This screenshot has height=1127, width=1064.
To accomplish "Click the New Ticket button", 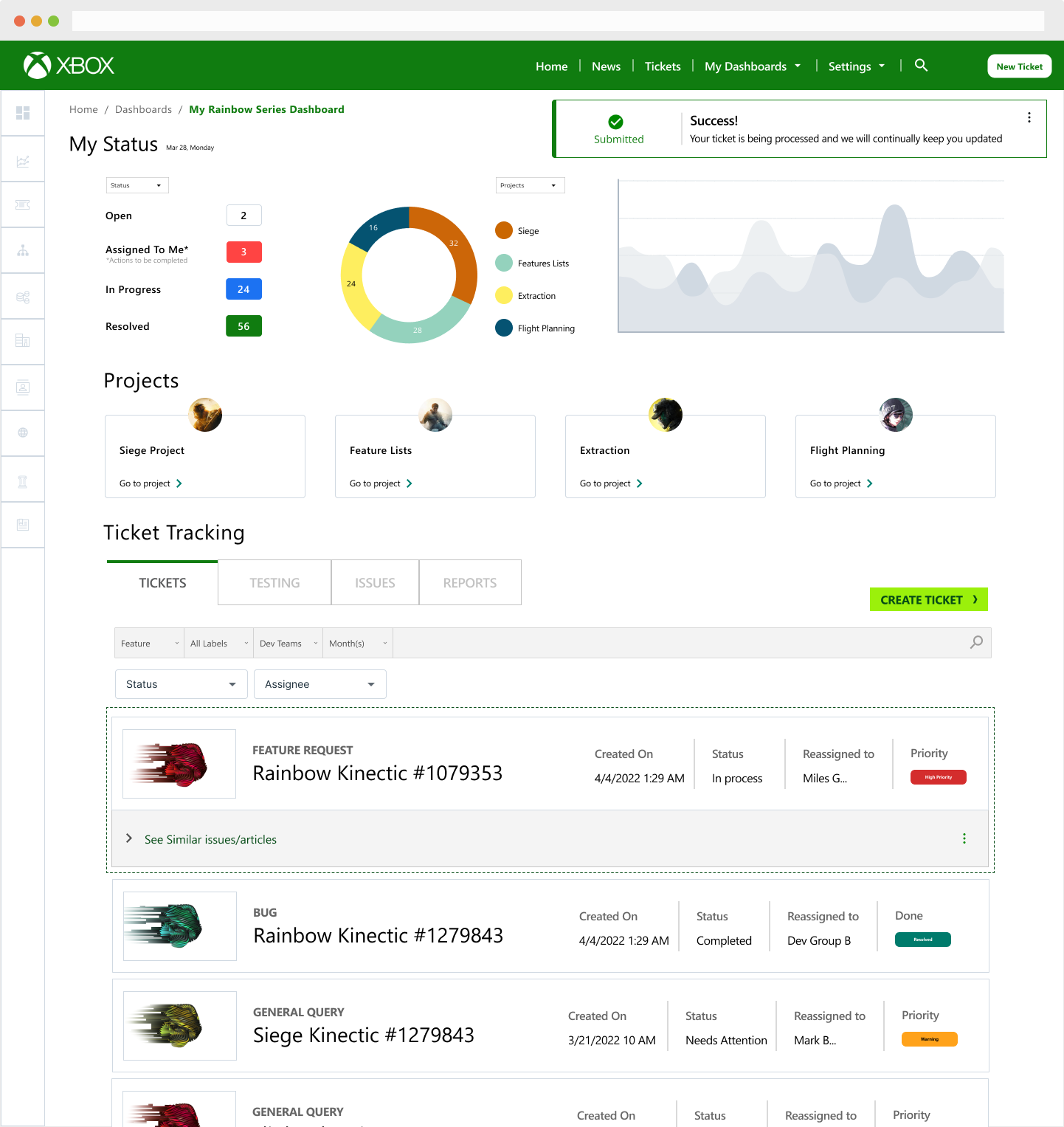I will tap(1020, 66).
